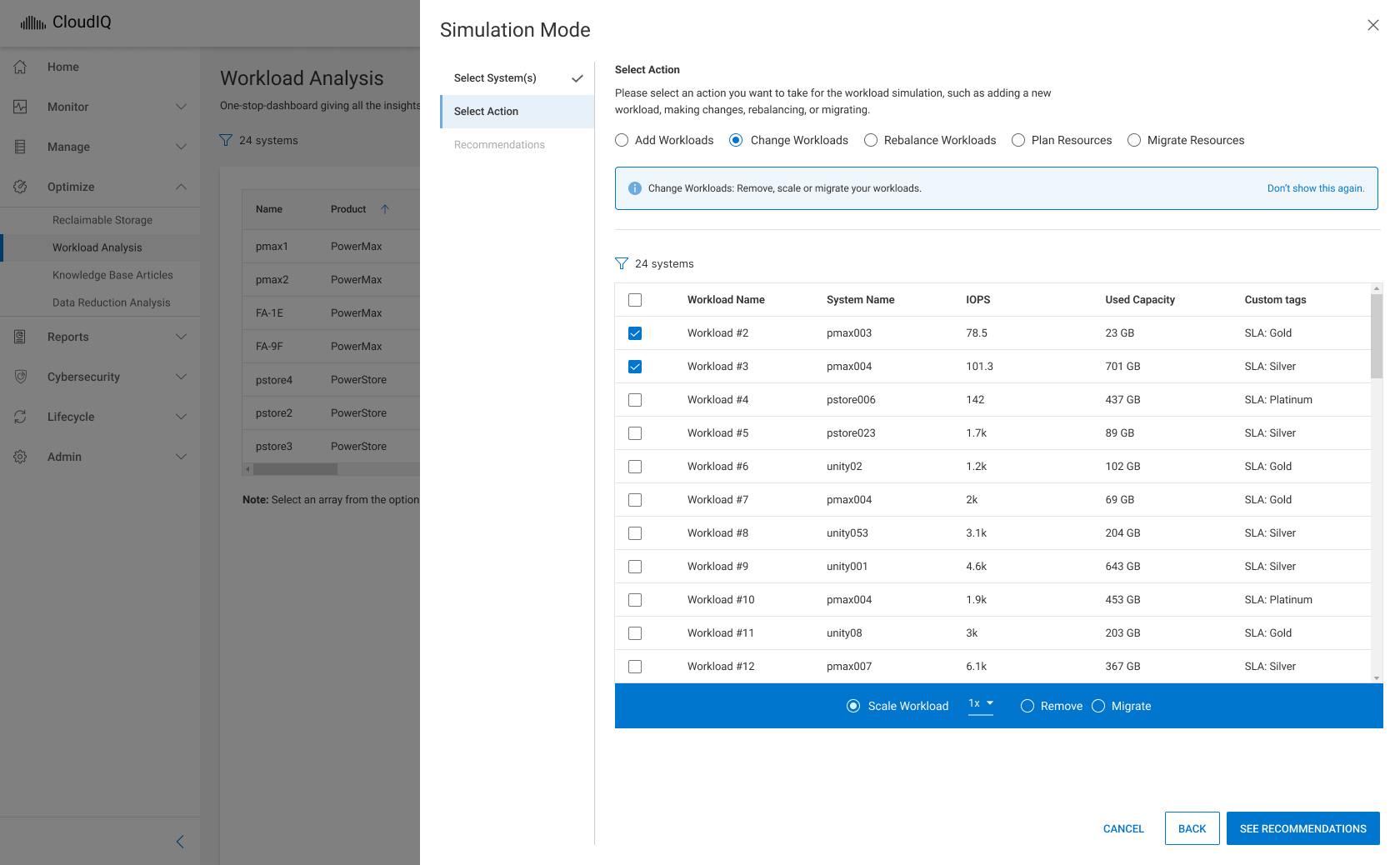Click the Workload Name column header
Viewport: 1400px width, 865px height.
point(726,300)
